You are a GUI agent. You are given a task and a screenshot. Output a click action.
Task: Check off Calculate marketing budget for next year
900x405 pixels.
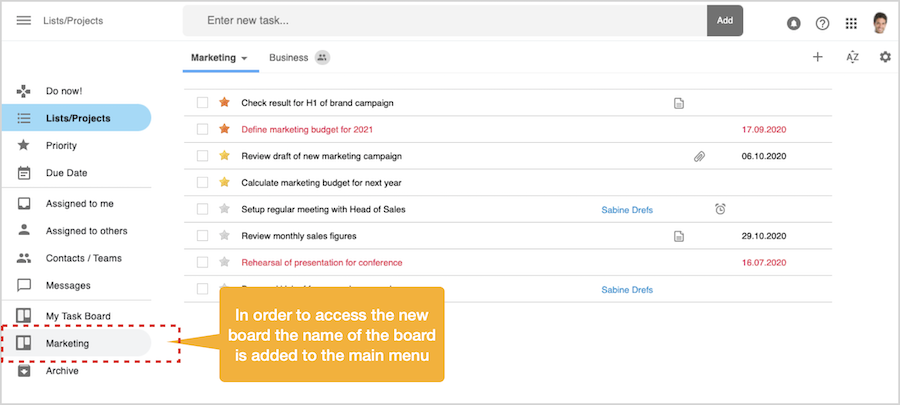coord(202,182)
